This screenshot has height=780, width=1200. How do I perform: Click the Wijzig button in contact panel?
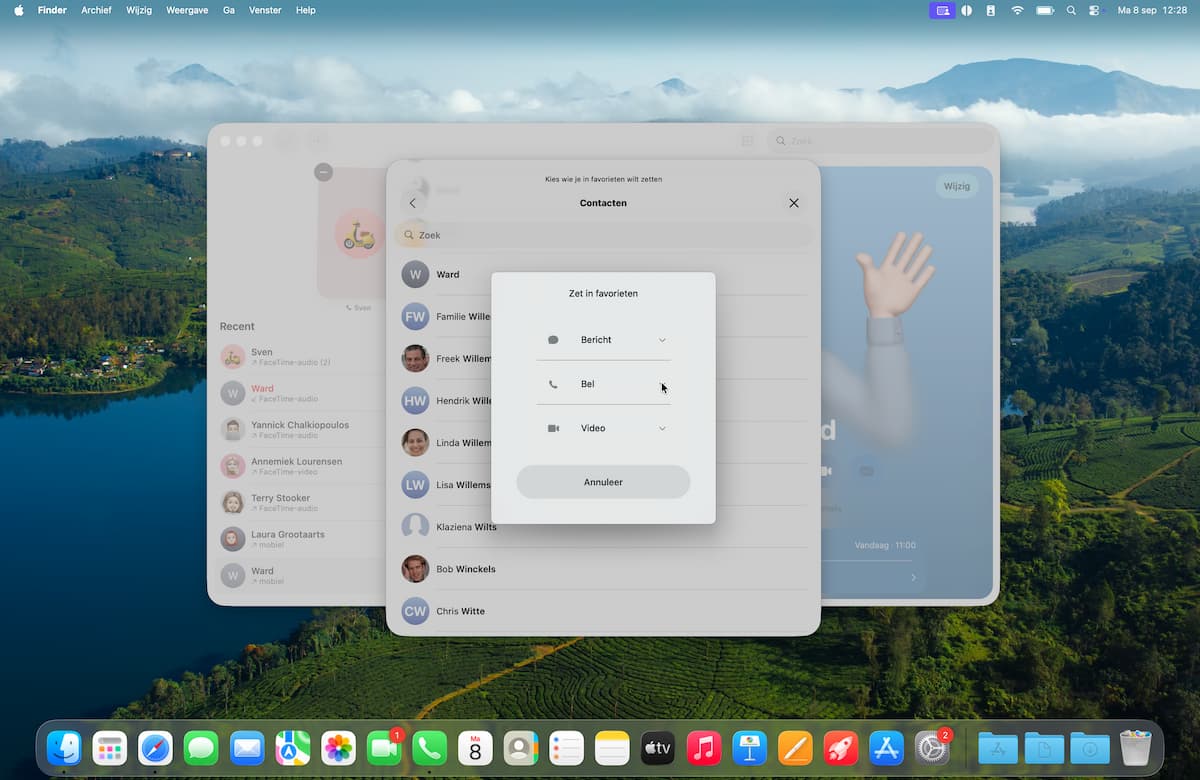956,186
